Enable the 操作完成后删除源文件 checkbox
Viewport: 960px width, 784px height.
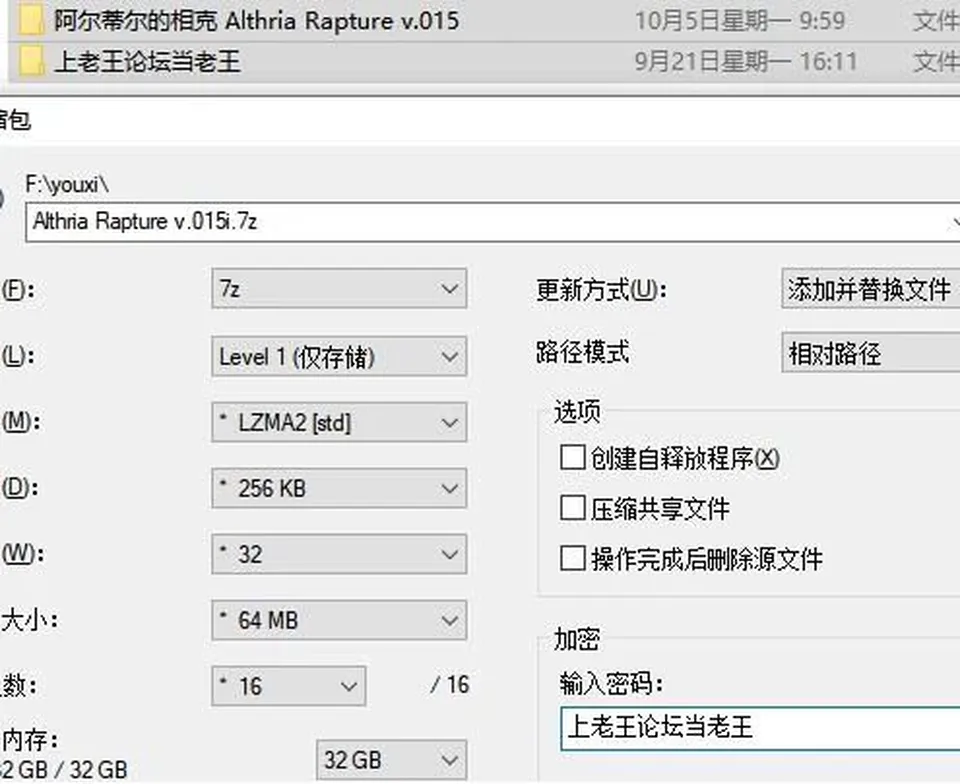pyautogui.click(x=573, y=558)
